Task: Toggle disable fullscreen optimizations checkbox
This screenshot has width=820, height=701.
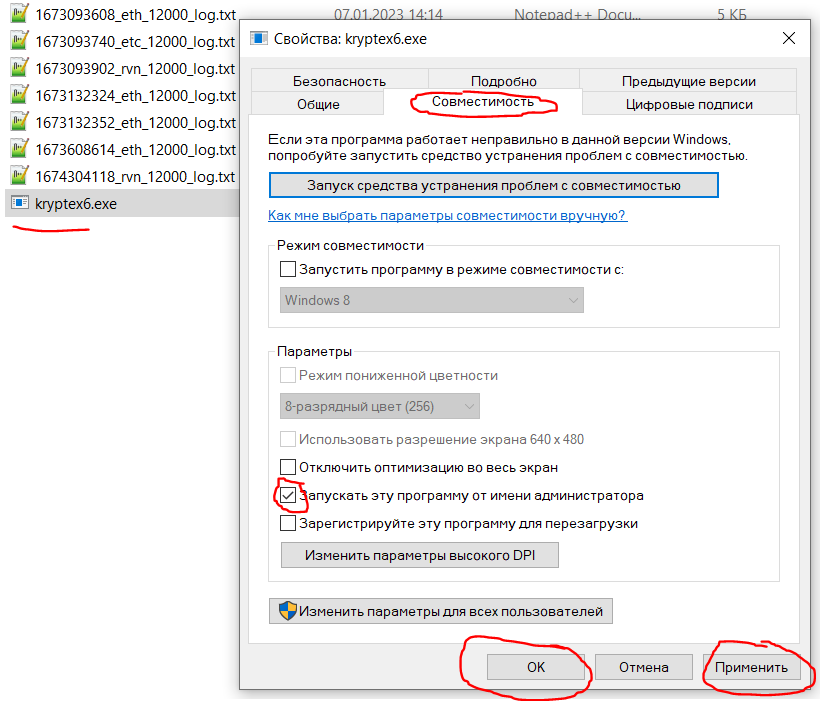Action: [288, 467]
